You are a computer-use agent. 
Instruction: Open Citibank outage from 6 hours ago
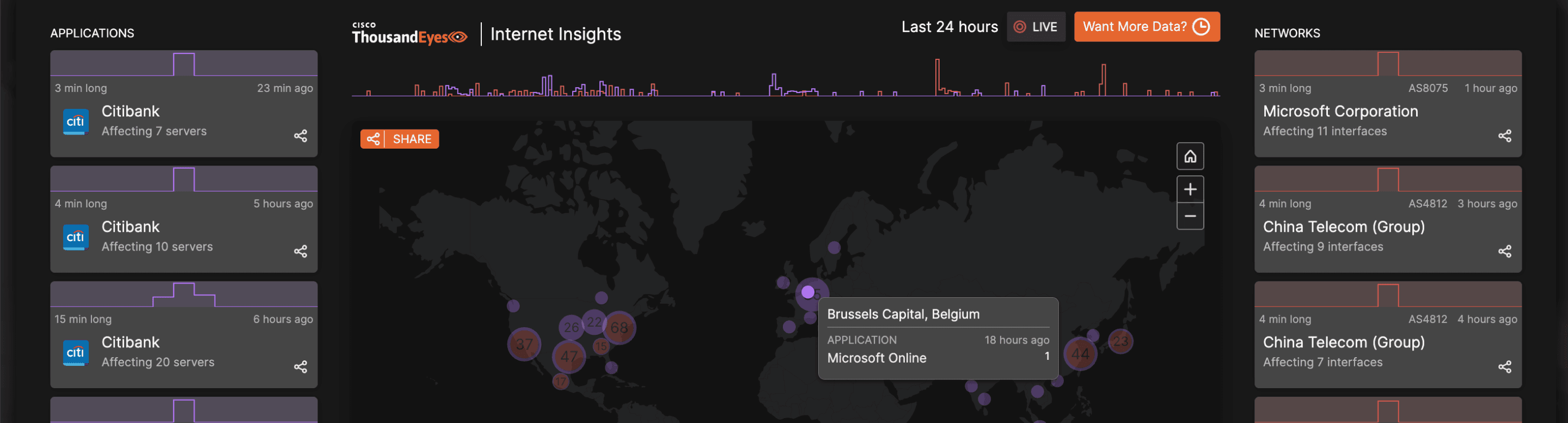tap(184, 335)
